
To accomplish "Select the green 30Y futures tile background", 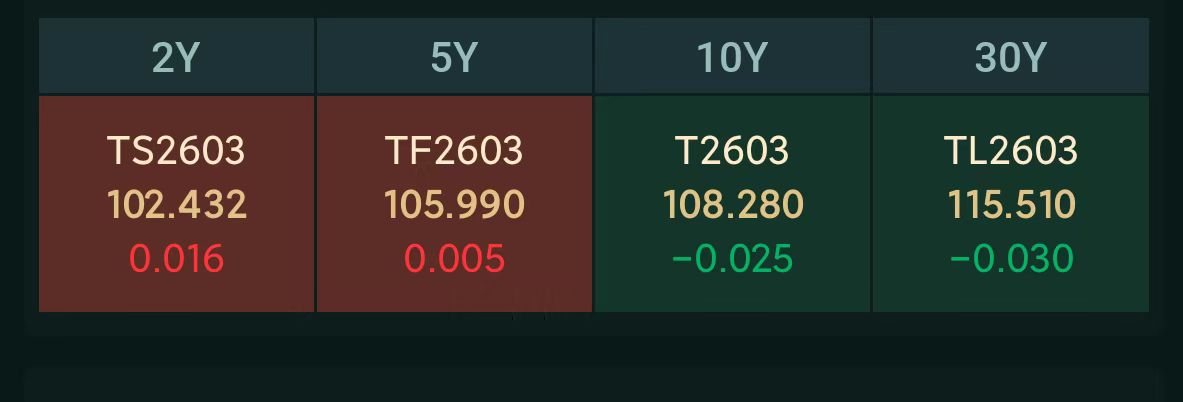I will tap(904, 290).
